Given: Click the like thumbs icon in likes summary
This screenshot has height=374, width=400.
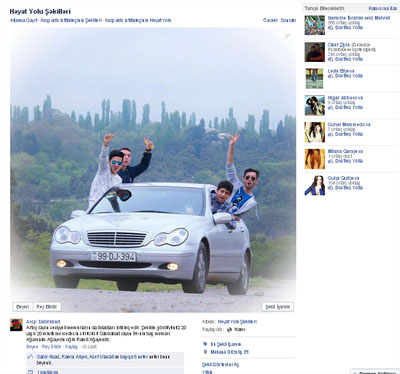Looking at the screenshot, I should pos(30,357).
